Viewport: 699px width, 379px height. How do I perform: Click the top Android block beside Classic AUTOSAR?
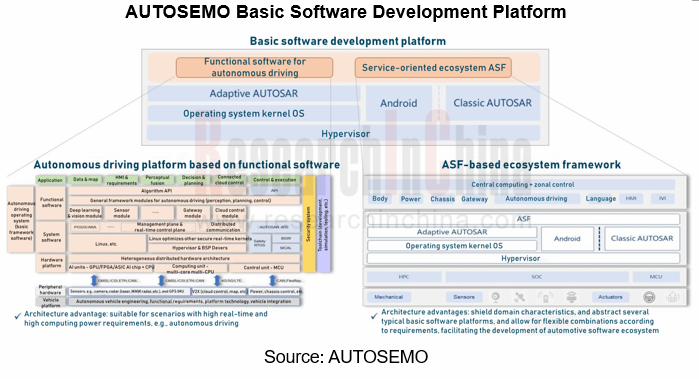[x=399, y=103]
